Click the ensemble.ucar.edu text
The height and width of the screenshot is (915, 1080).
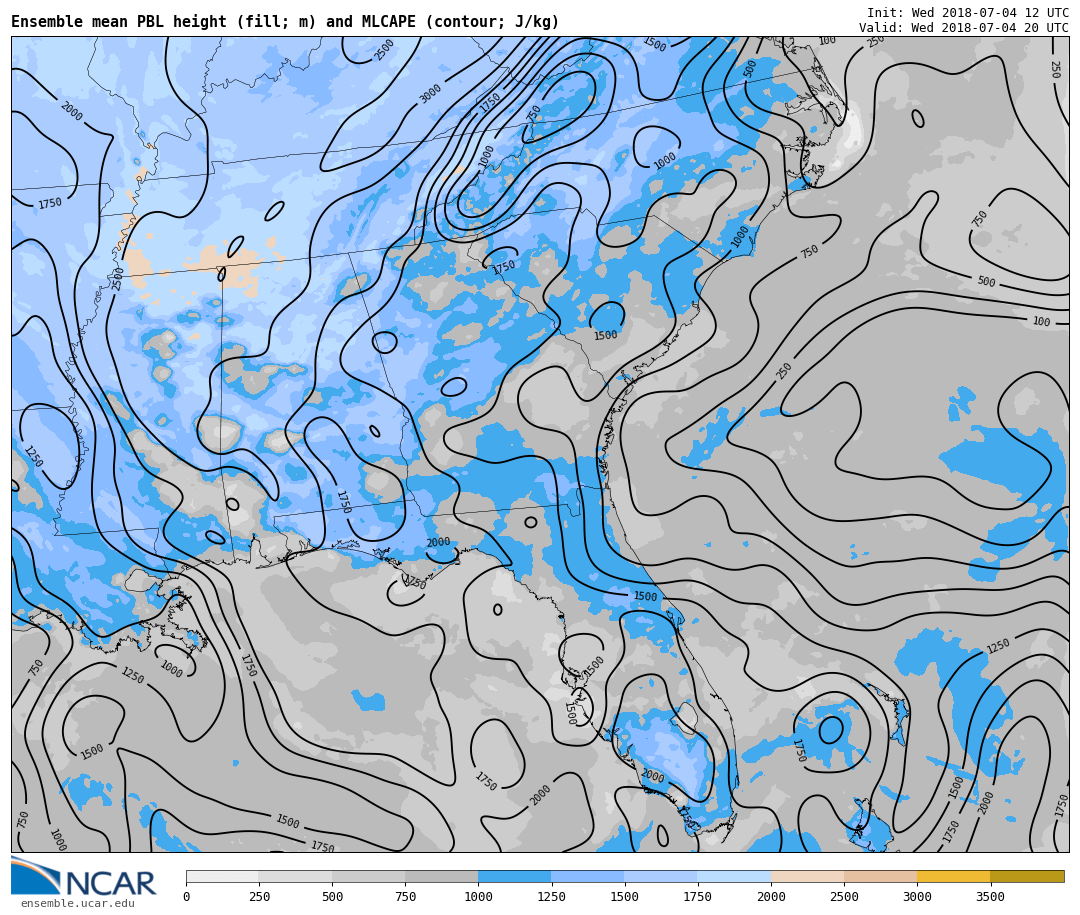pos(78,903)
